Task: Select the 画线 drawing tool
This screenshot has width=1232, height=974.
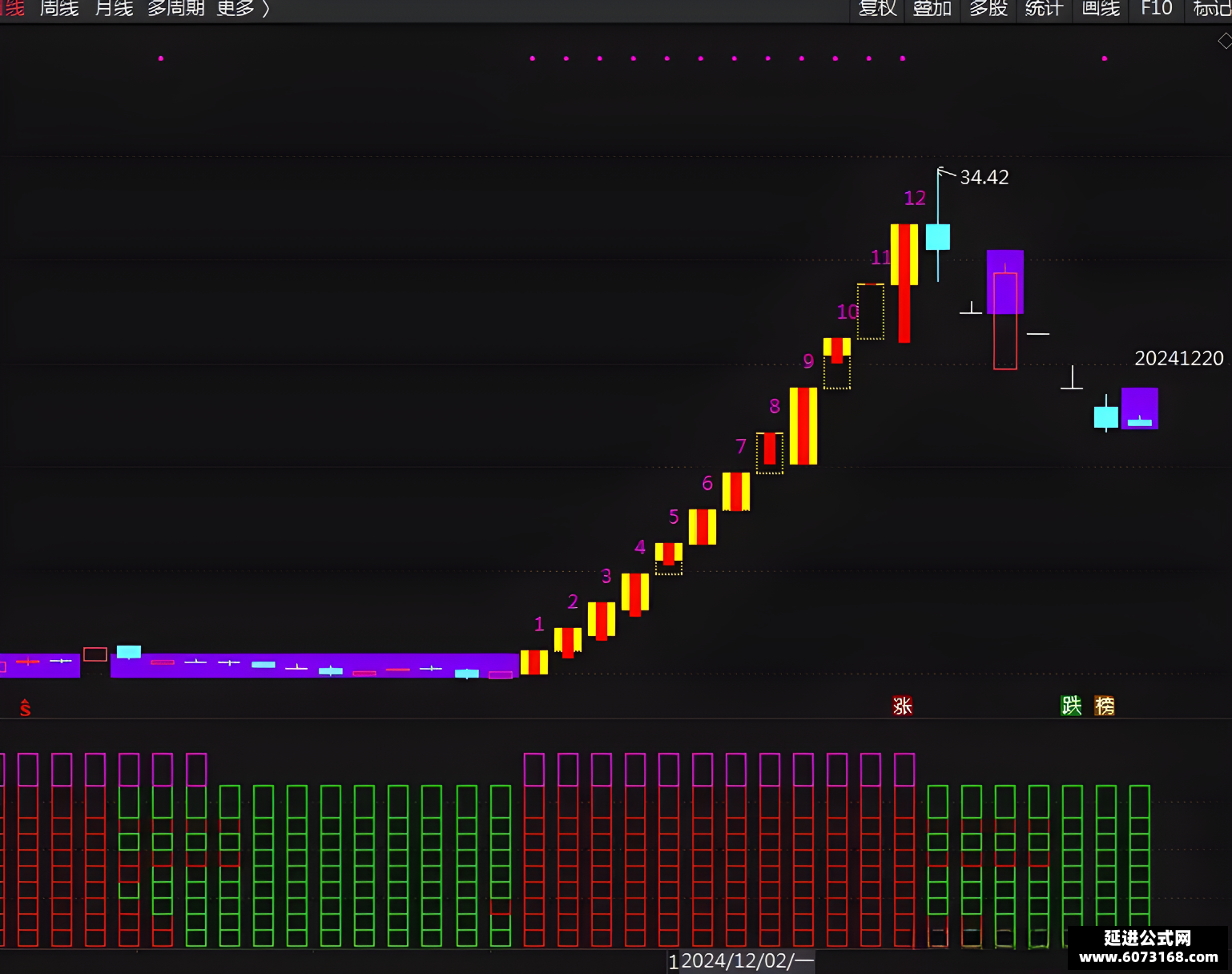Action: coord(1101,8)
